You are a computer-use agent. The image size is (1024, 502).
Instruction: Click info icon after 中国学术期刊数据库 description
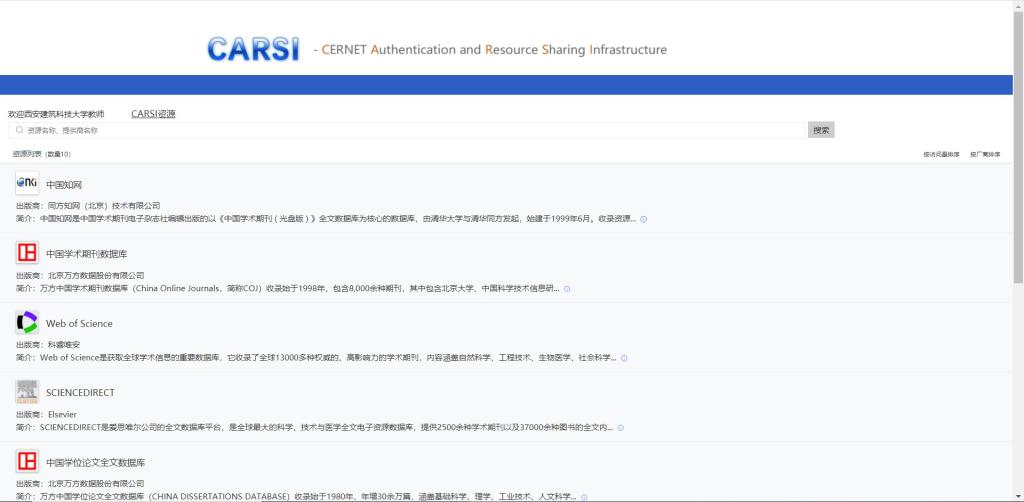pyautogui.click(x=567, y=289)
